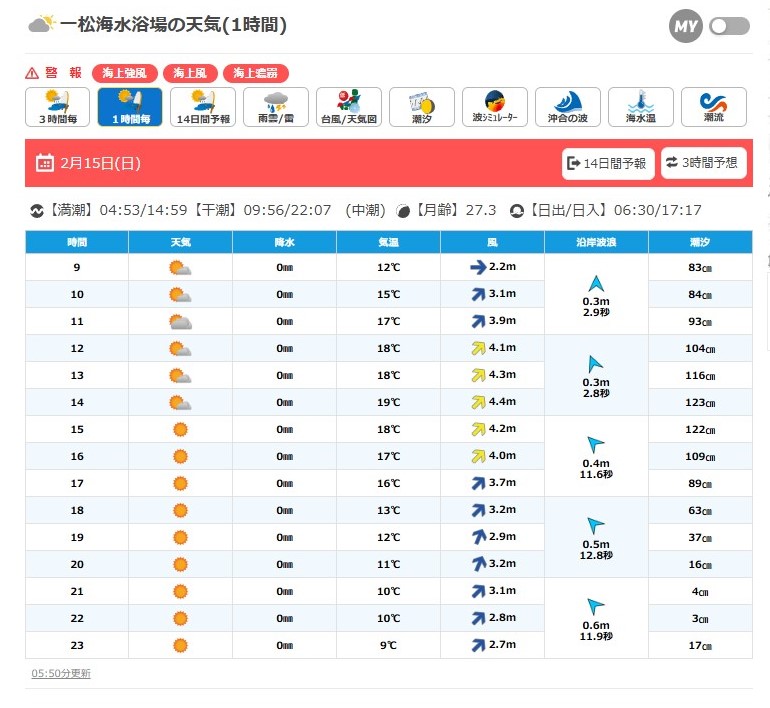The image size is (770, 708).
Task: Switch to 14日間予報 from red bar
Action: pos(607,163)
